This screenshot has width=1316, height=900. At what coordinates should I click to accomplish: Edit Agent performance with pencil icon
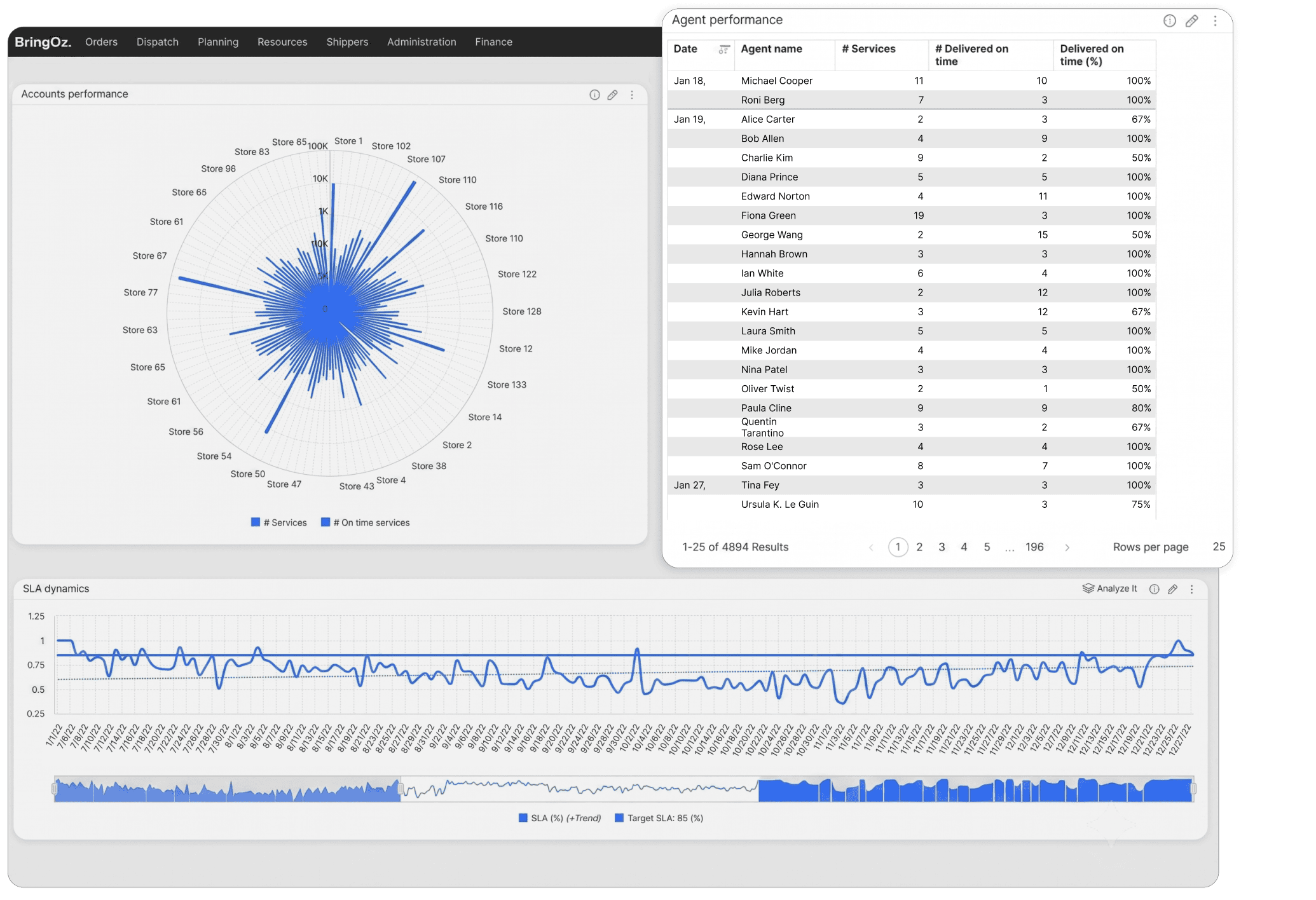[x=1192, y=20]
